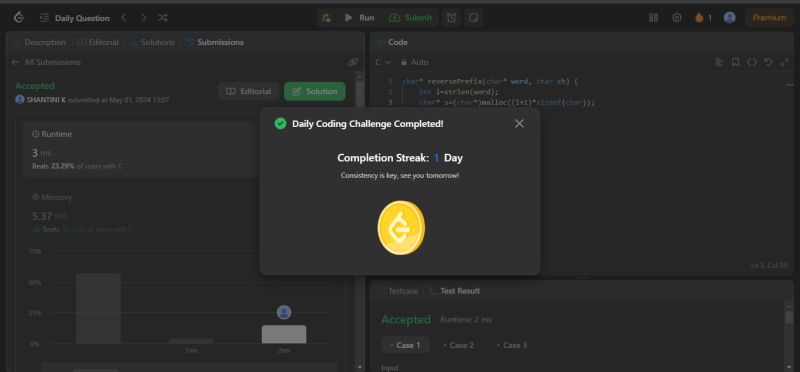
Task: Click the Premium button
Action: pos(769,18)
